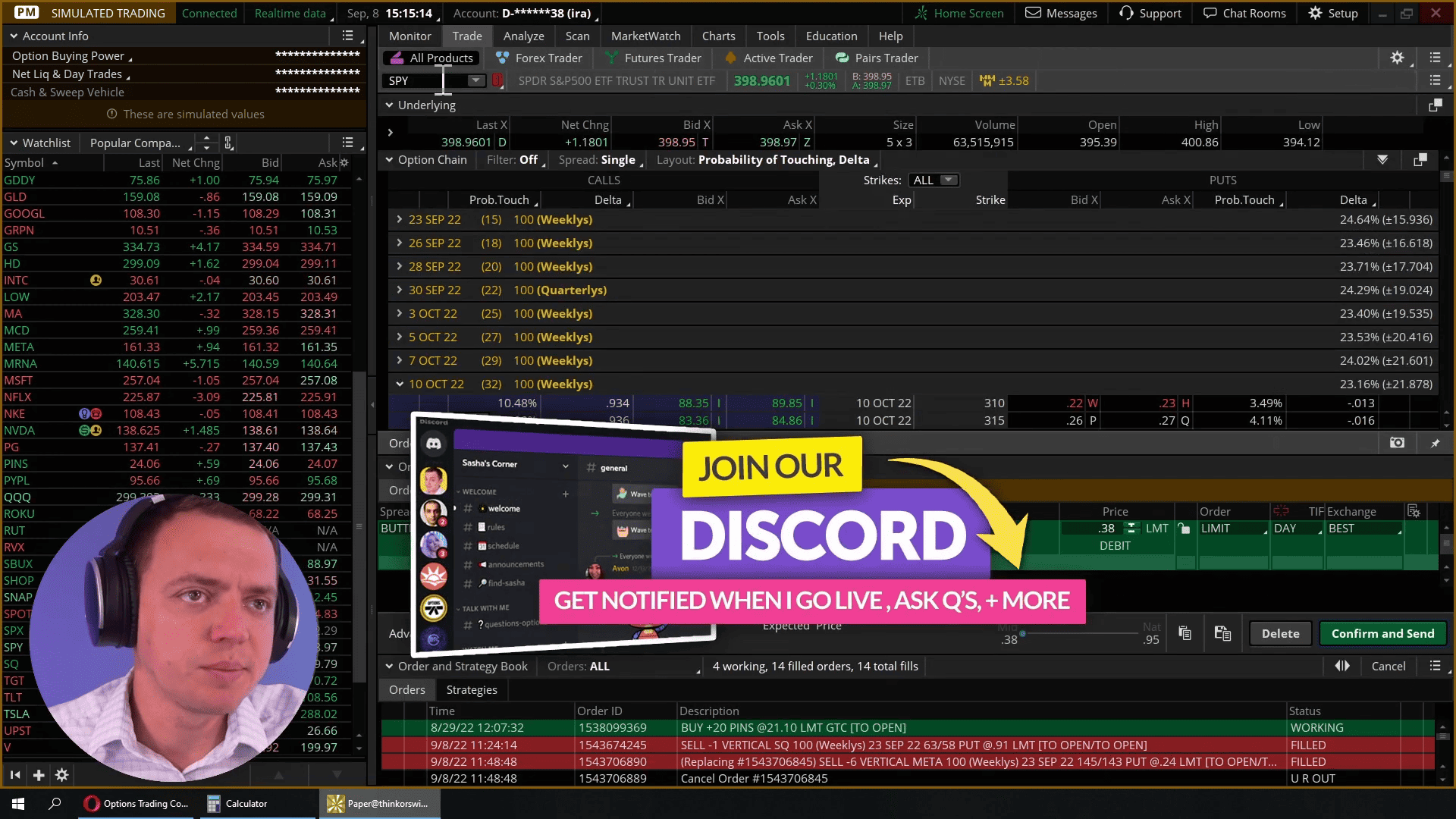Viewport: 1456px width, 819px height.
Task: Select the GOOGL row in the watchlist
Action: pos(177,213)
